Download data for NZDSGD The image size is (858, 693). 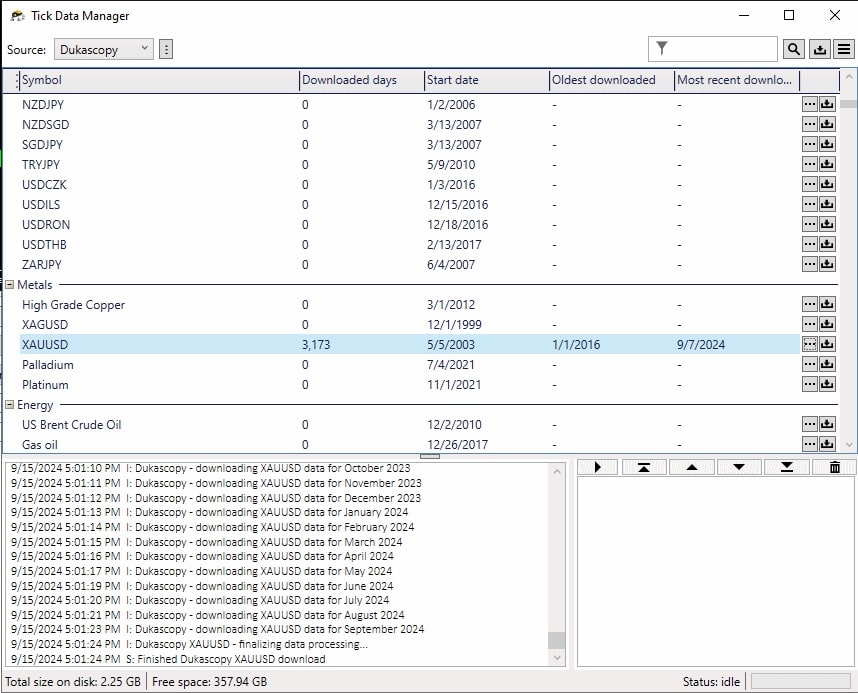pyautogui.click(x=827, y=124)
